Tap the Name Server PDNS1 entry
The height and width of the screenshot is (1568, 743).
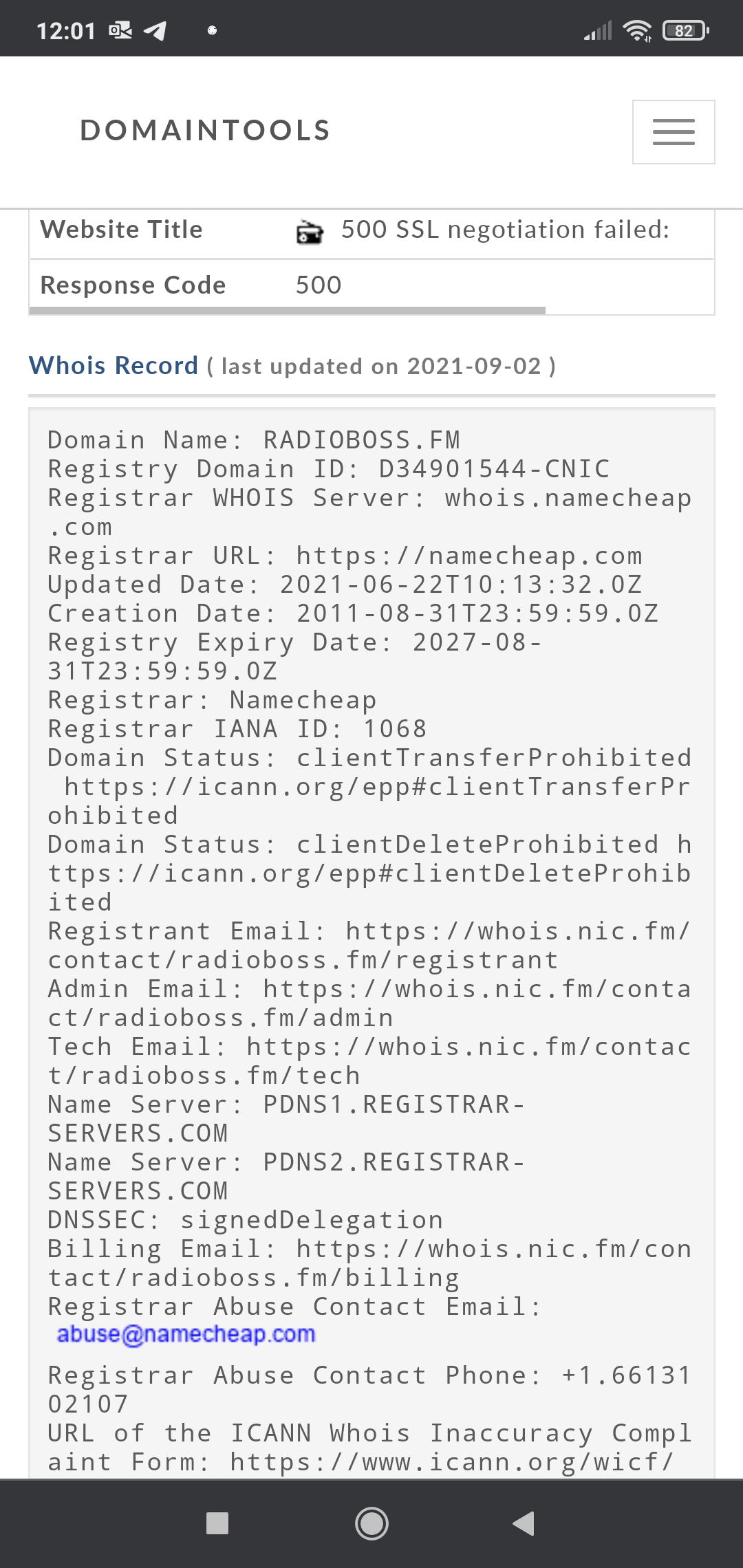pos(287,1119)
